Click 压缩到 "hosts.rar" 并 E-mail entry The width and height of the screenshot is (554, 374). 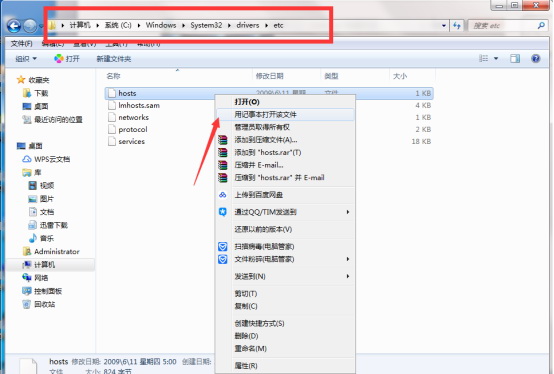[285, 178]
